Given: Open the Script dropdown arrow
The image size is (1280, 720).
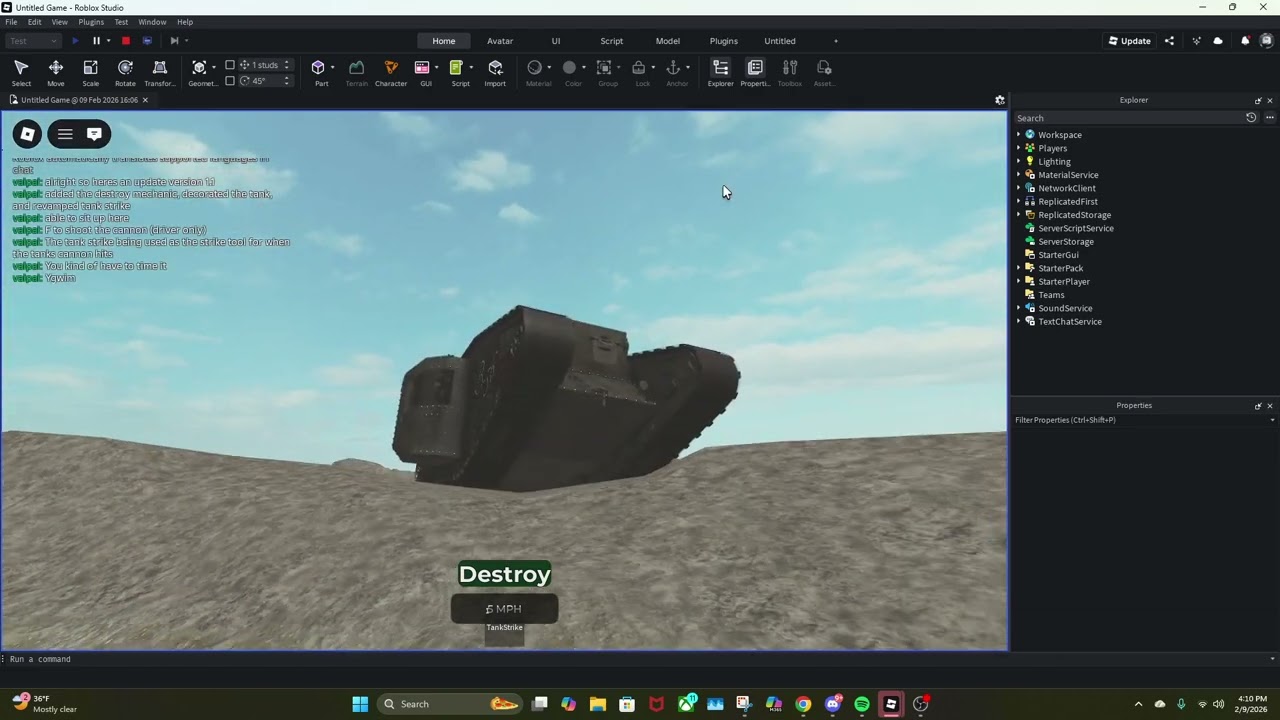Looking at the screenshot, I should [x=471, y=68].
